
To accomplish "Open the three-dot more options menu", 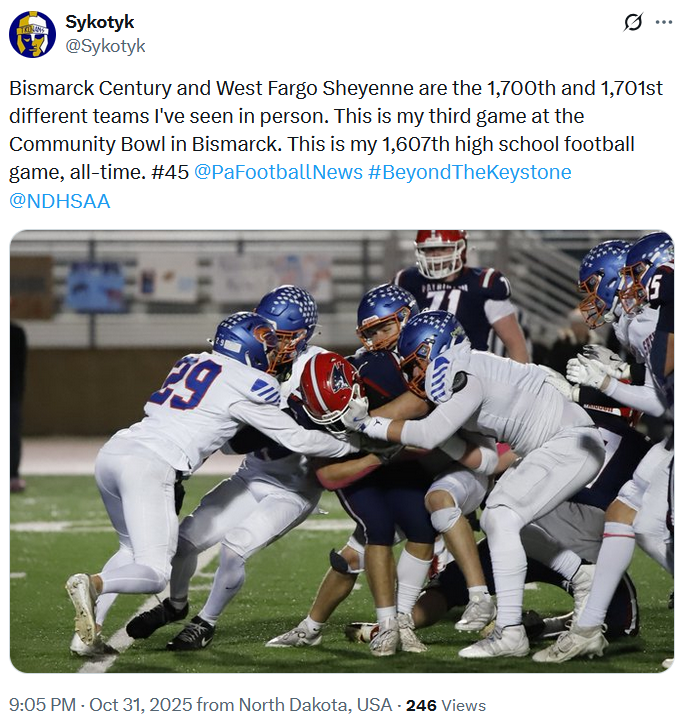I will click(x=663, y=22).
